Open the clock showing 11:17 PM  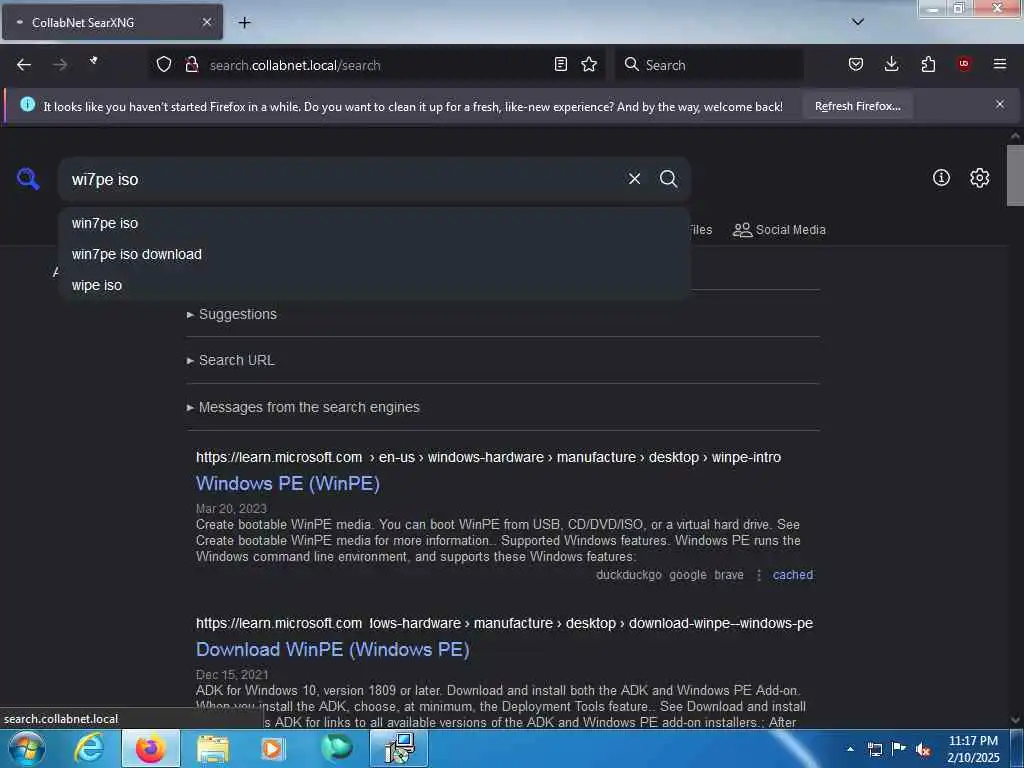click(x=973, y=749)
